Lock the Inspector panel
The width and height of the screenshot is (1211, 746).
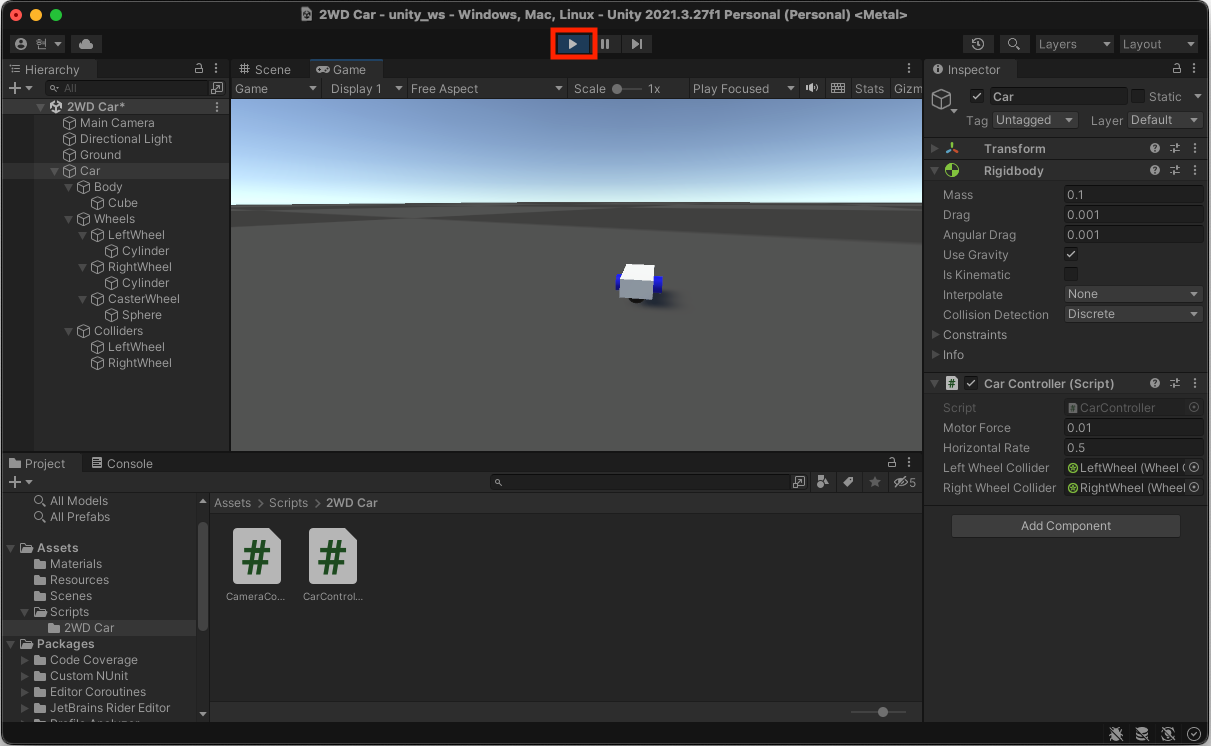click(1177, 69)
